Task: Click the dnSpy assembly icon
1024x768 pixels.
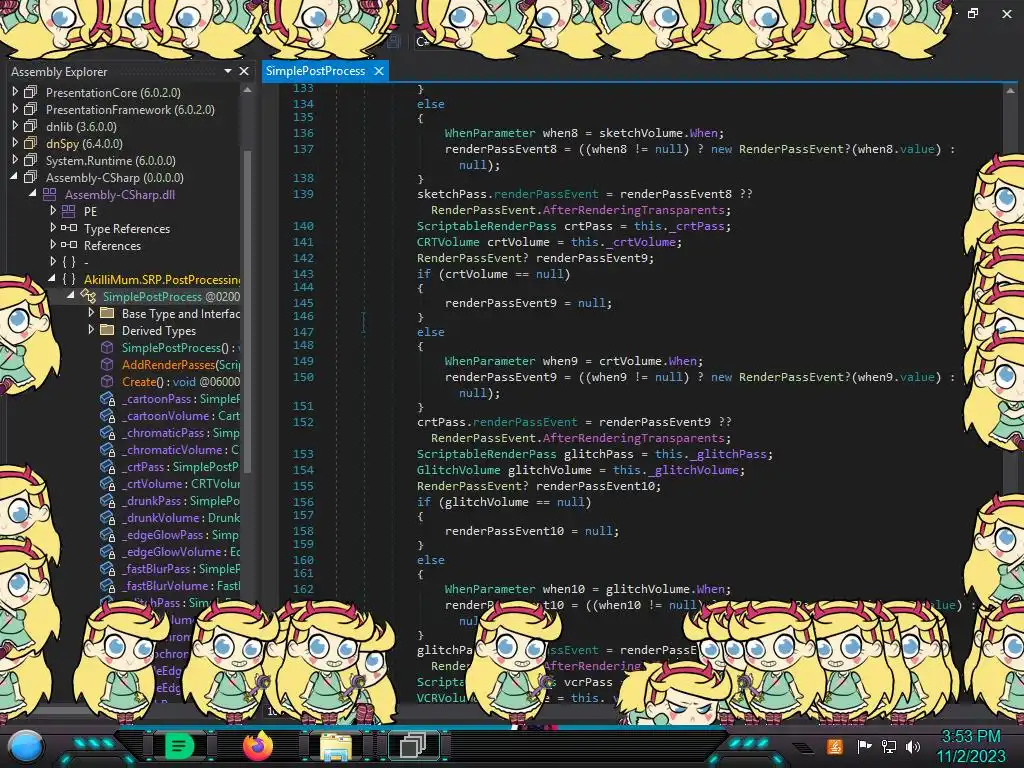Action: coord(31,143)
